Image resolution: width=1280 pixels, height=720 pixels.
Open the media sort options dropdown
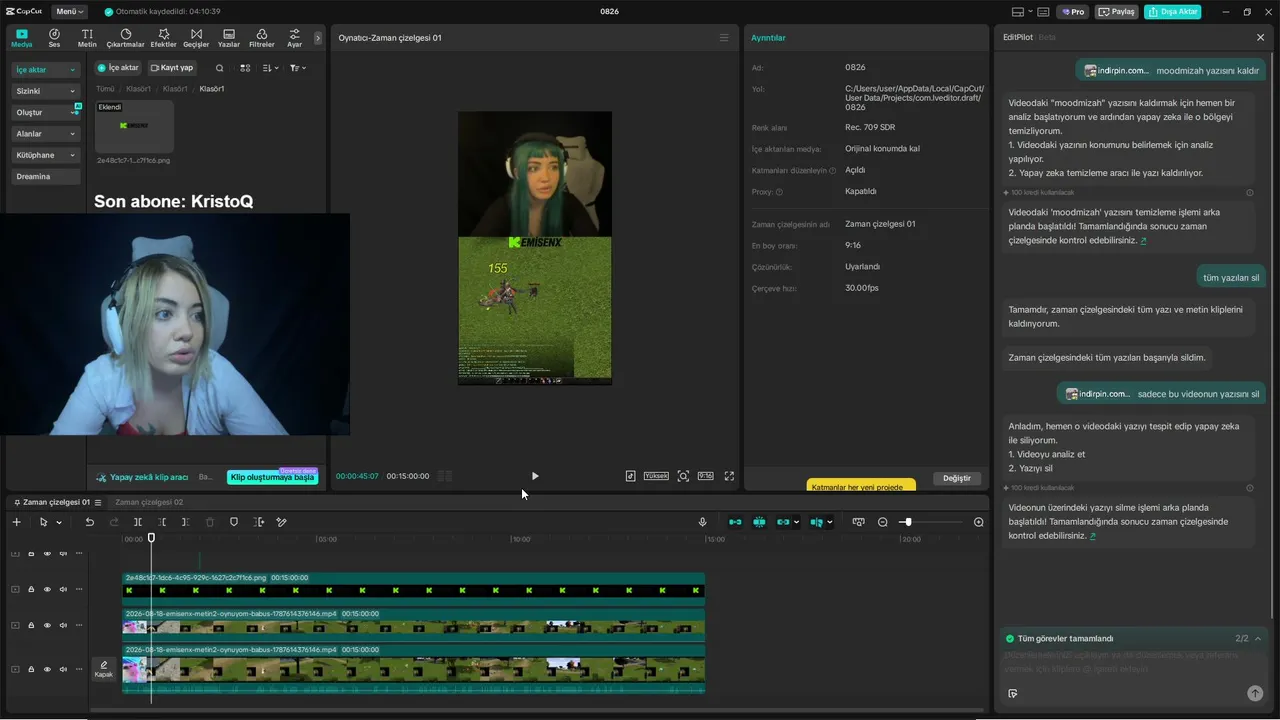click(271, 68)
